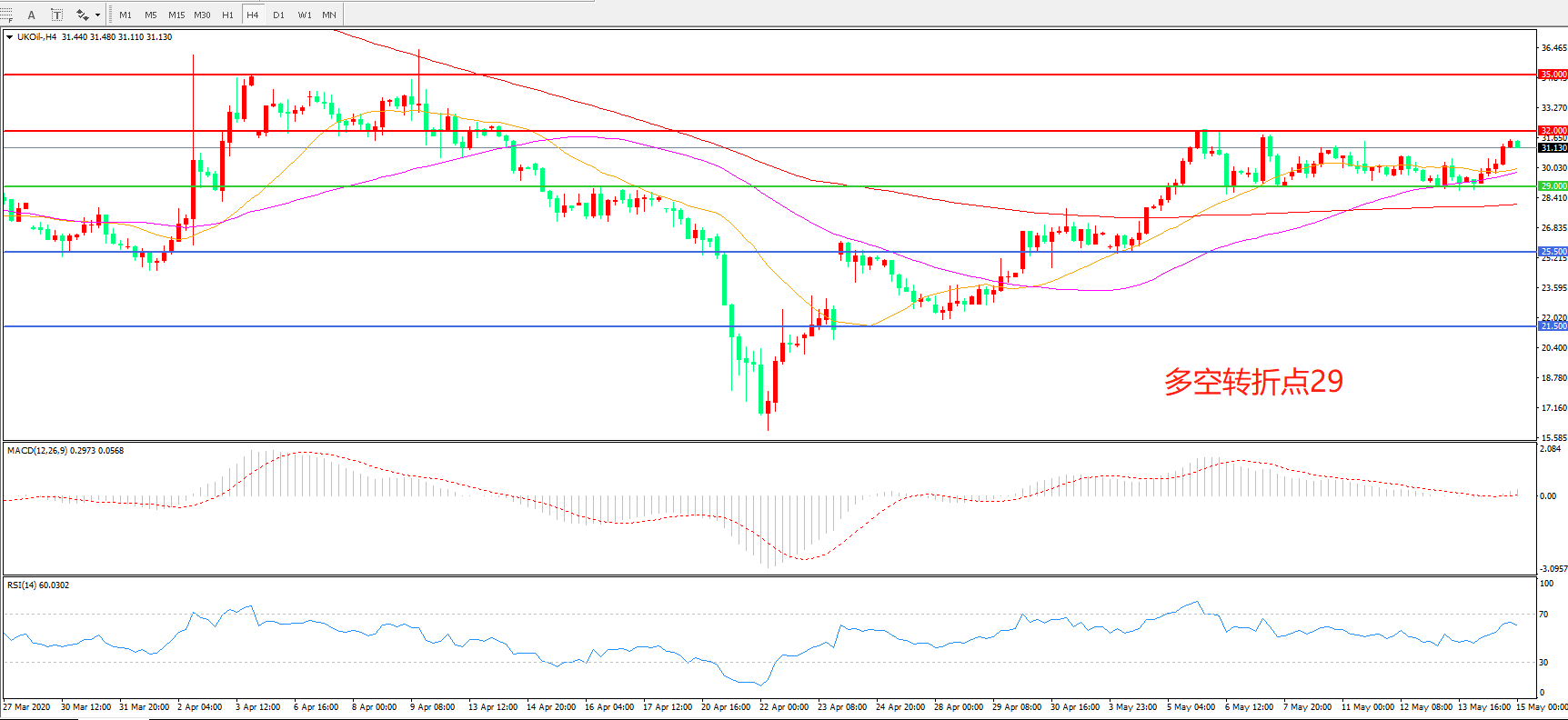The height and width of the screenshot is (720, 1568).
Task: Click the red 35.000 price level label
Action: 1553,75
